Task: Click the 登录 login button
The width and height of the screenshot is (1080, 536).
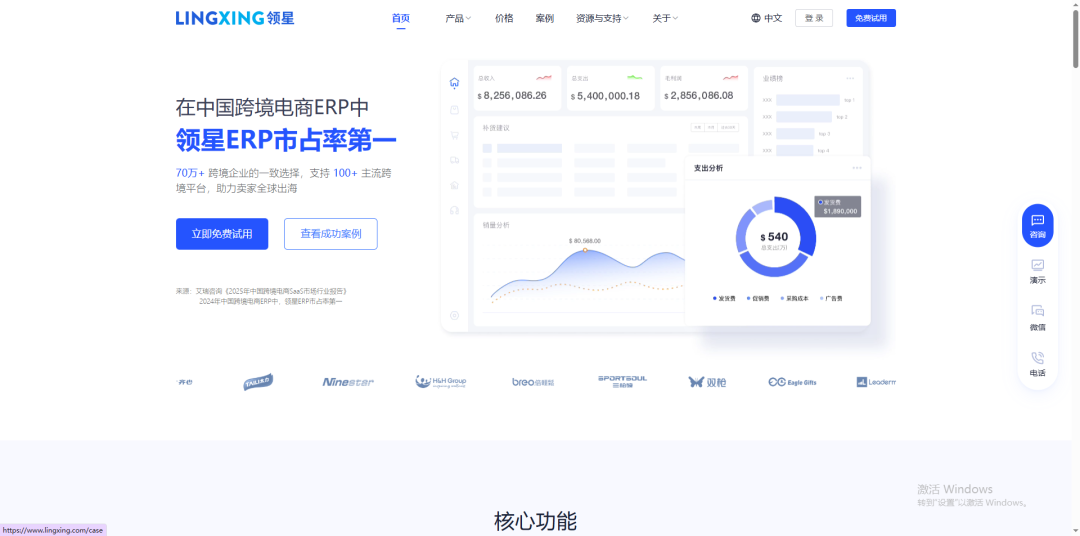Action: coord(814,18)
